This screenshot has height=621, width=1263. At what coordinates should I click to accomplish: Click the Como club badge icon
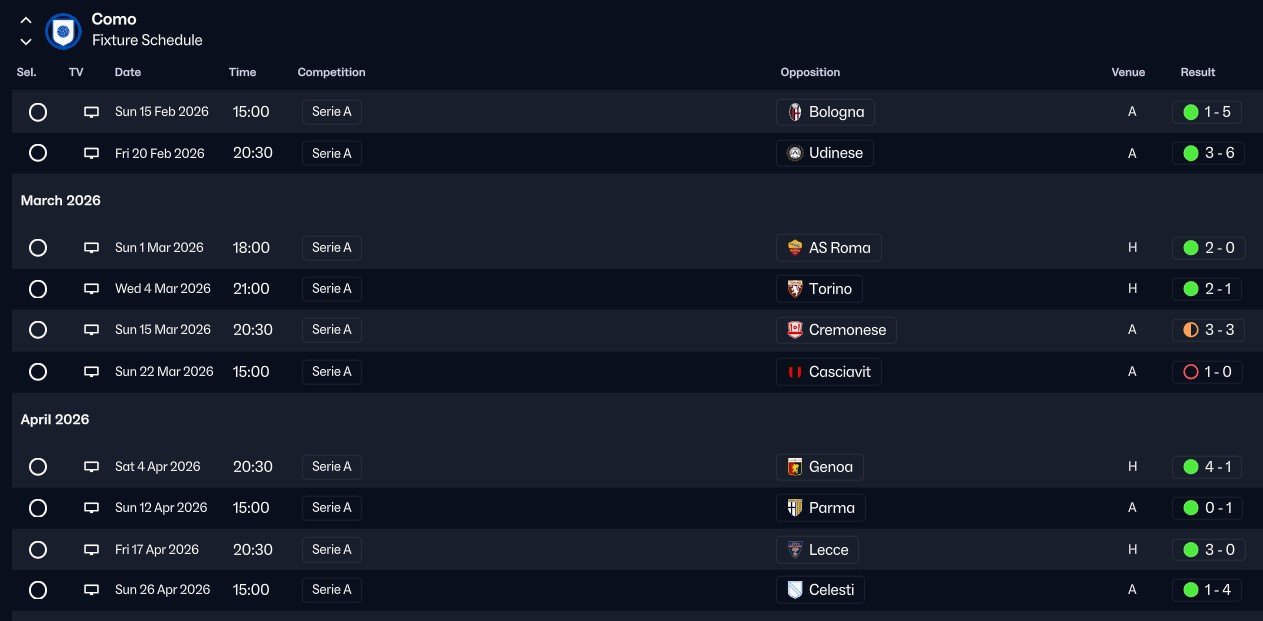point(63,30)
